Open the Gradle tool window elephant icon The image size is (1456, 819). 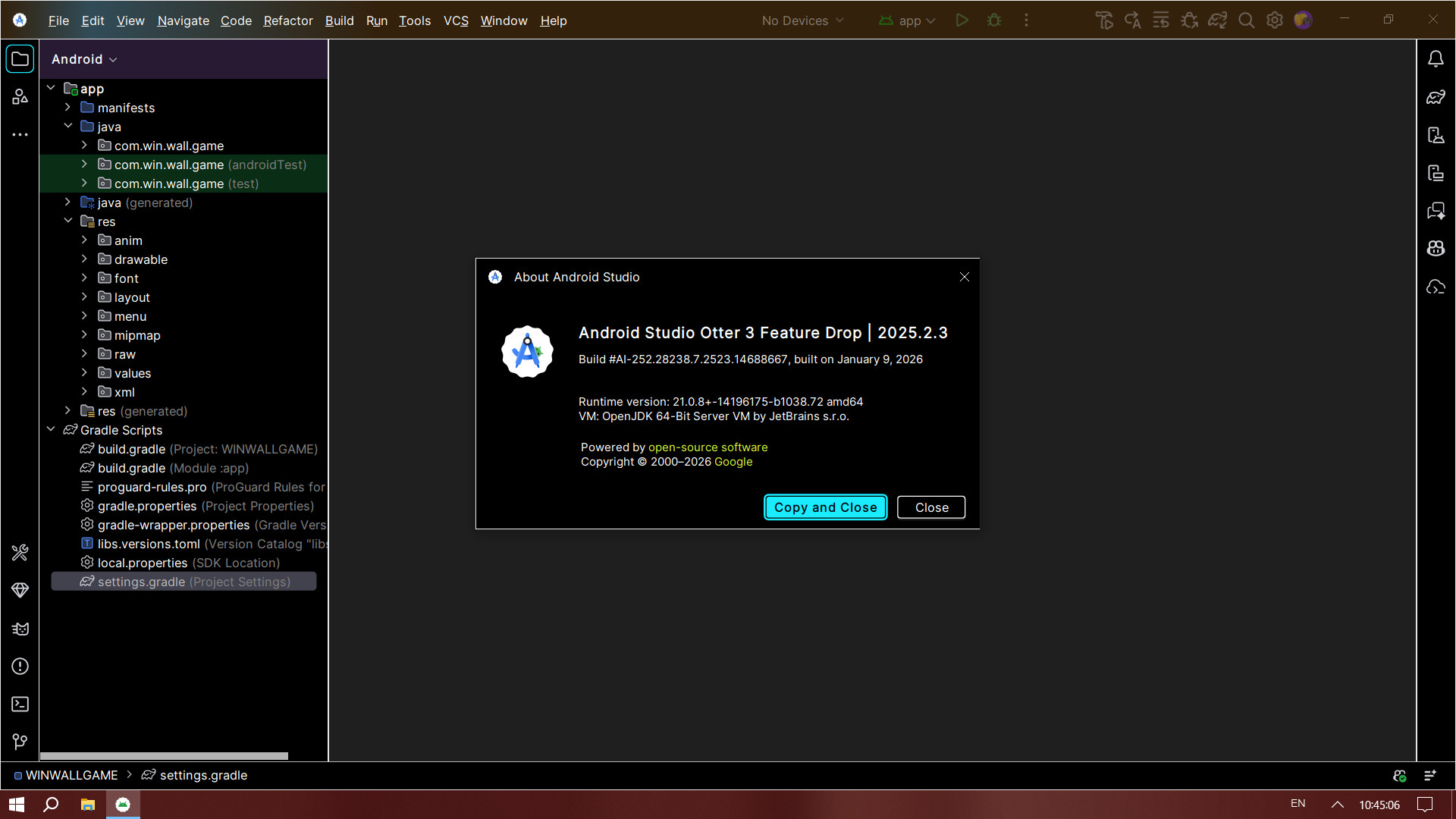click(1436, 97)
